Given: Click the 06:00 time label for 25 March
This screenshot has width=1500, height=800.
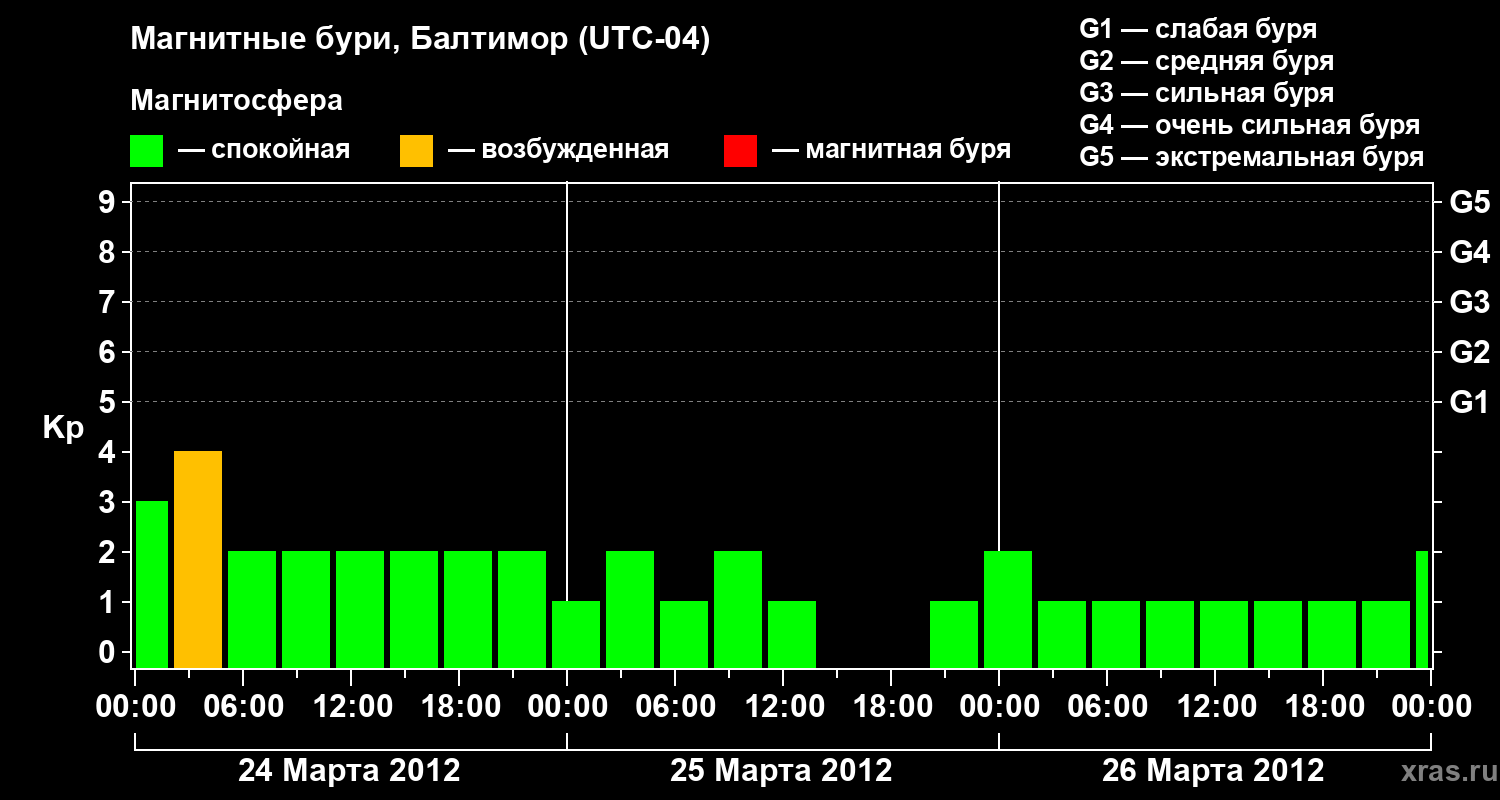Looking at the screenshot, I should 675,707.
